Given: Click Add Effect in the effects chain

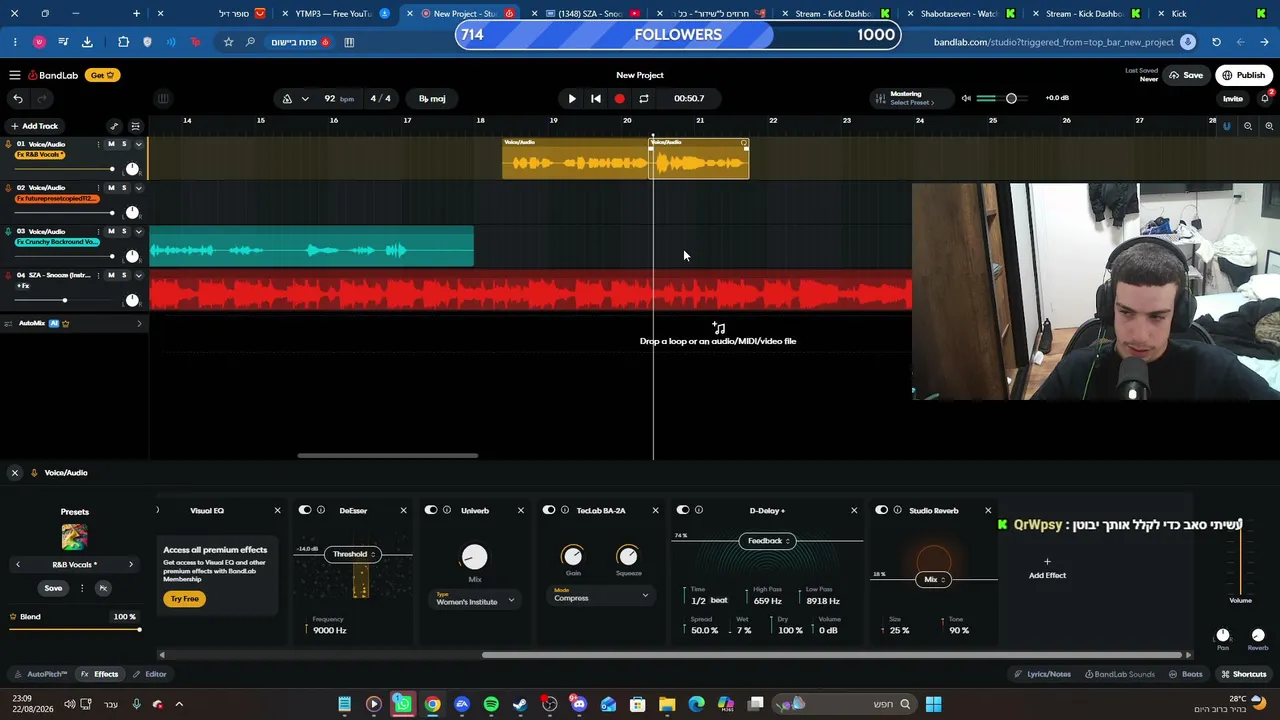Looking at the screenshot, I should 1047,569.
